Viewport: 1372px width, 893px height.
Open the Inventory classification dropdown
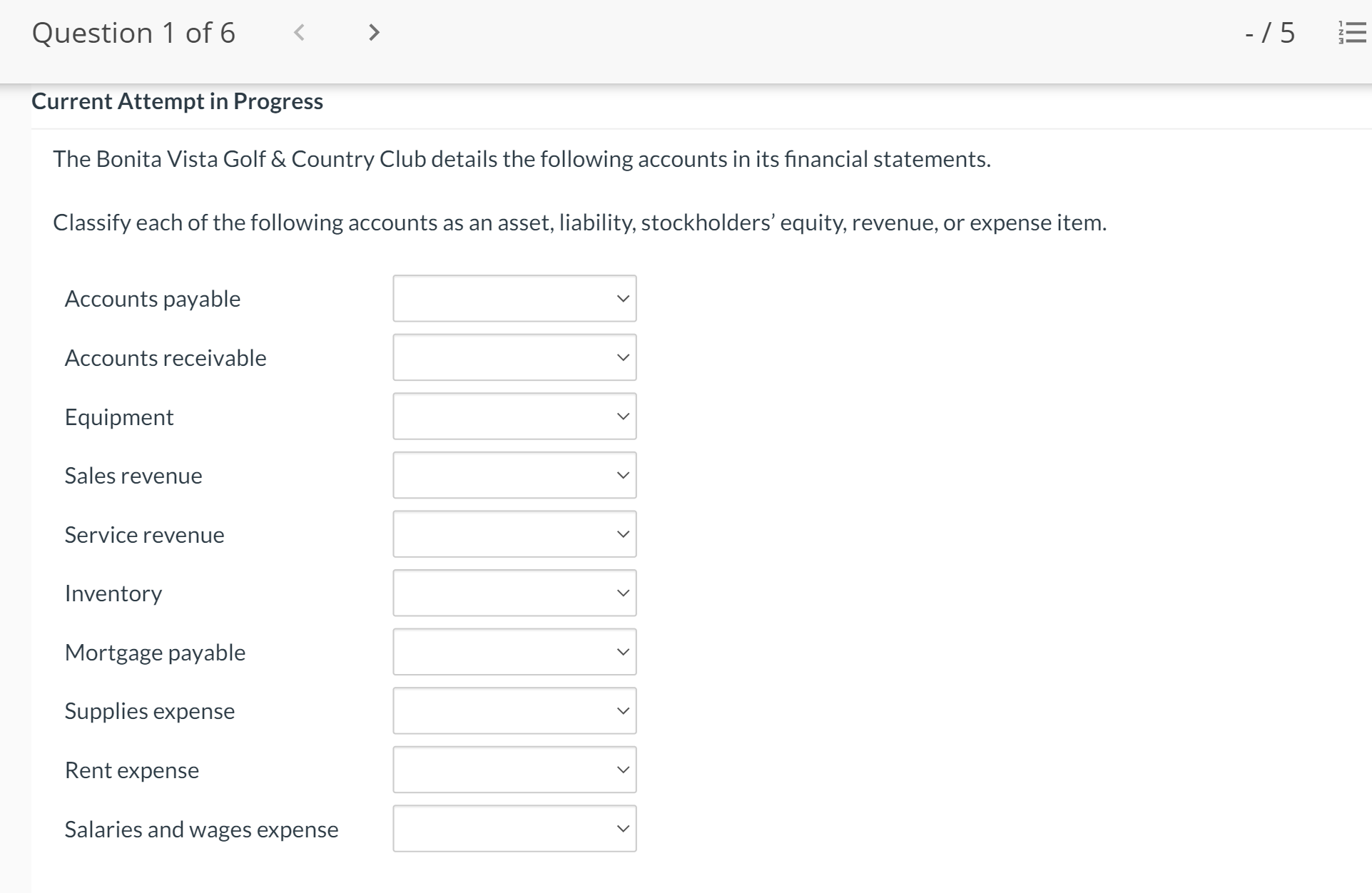coord(514,592)
